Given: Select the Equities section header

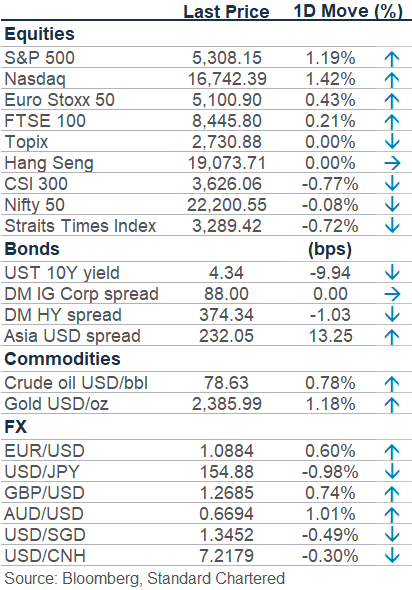Looking at the screenshot, I should (x=39, y=34).
